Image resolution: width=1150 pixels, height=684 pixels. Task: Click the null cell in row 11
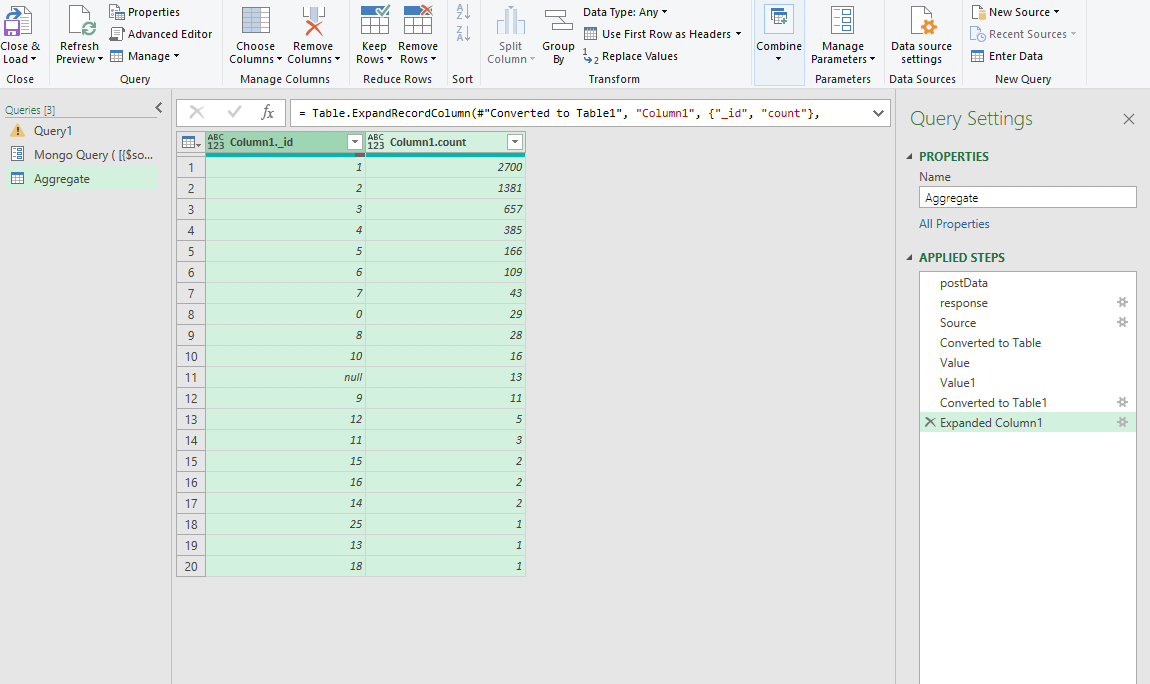(285, 377)
